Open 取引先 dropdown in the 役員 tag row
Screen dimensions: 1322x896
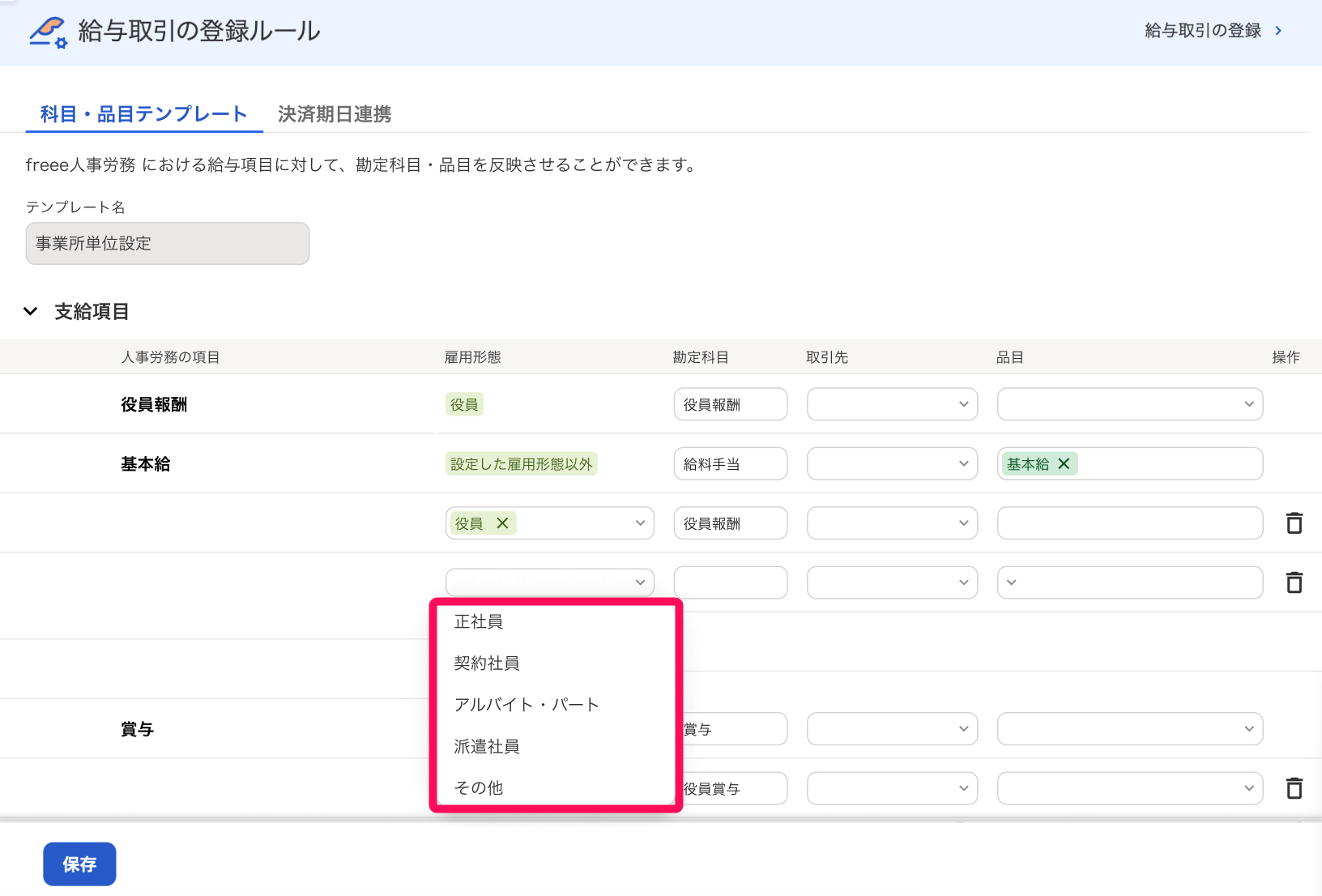tap(893, 523)
